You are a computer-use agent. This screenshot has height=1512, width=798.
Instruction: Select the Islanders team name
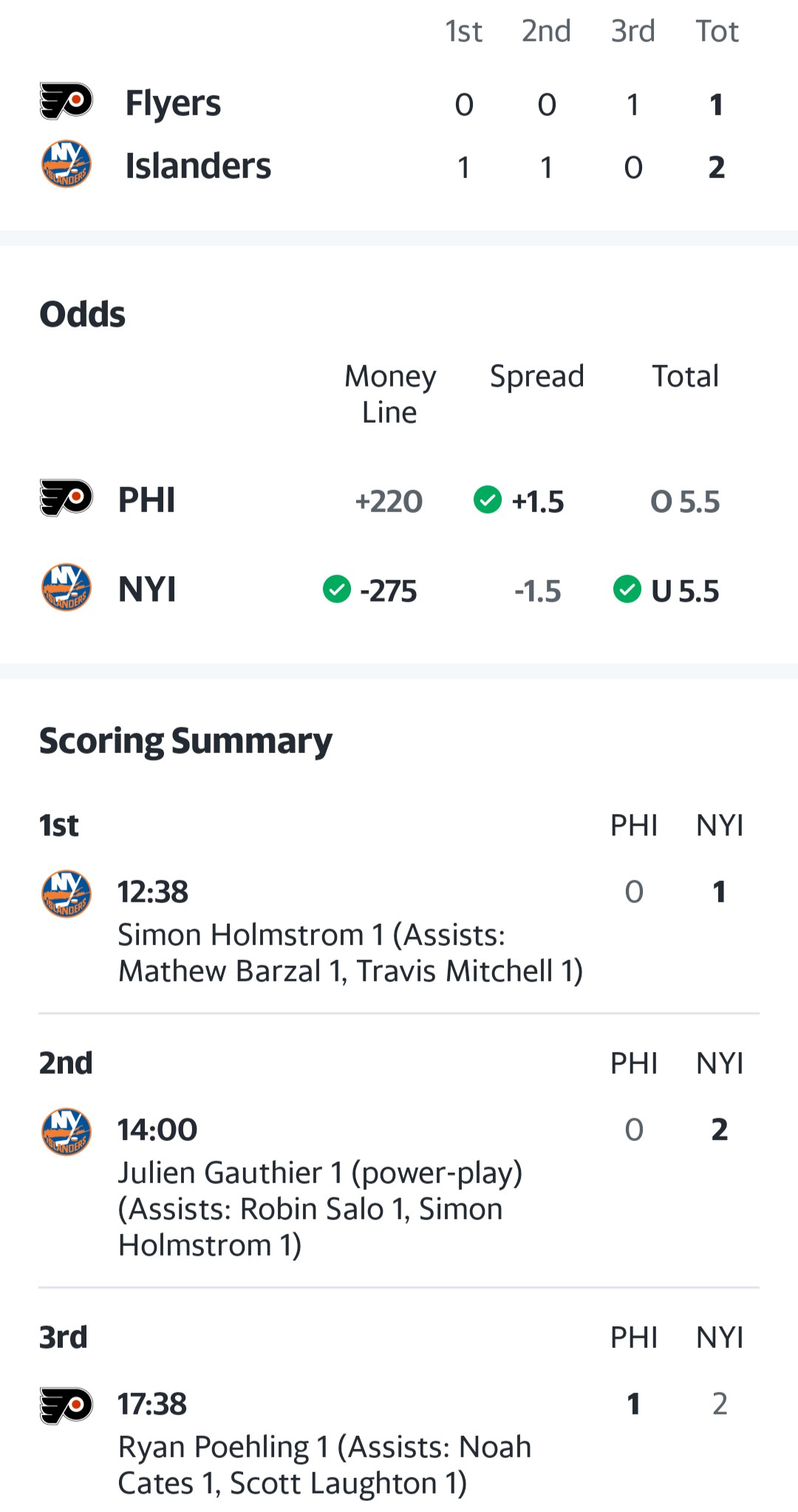click(x=198, y=166)
